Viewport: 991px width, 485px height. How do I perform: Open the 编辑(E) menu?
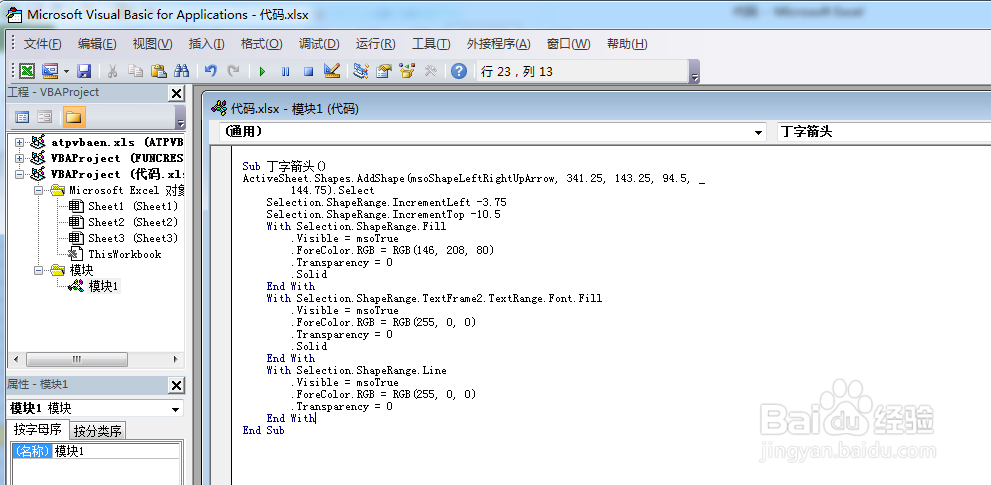97,44
